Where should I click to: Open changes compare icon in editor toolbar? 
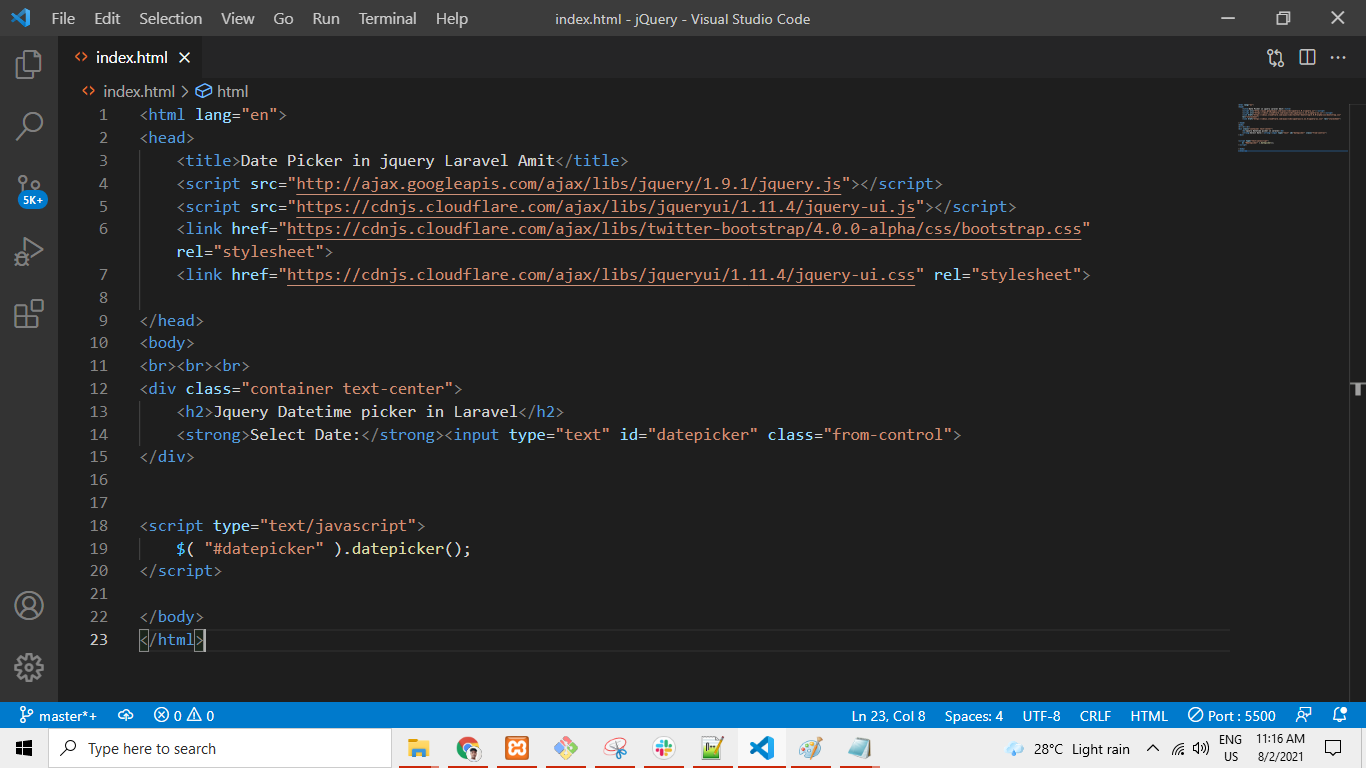click(1275, 58)
